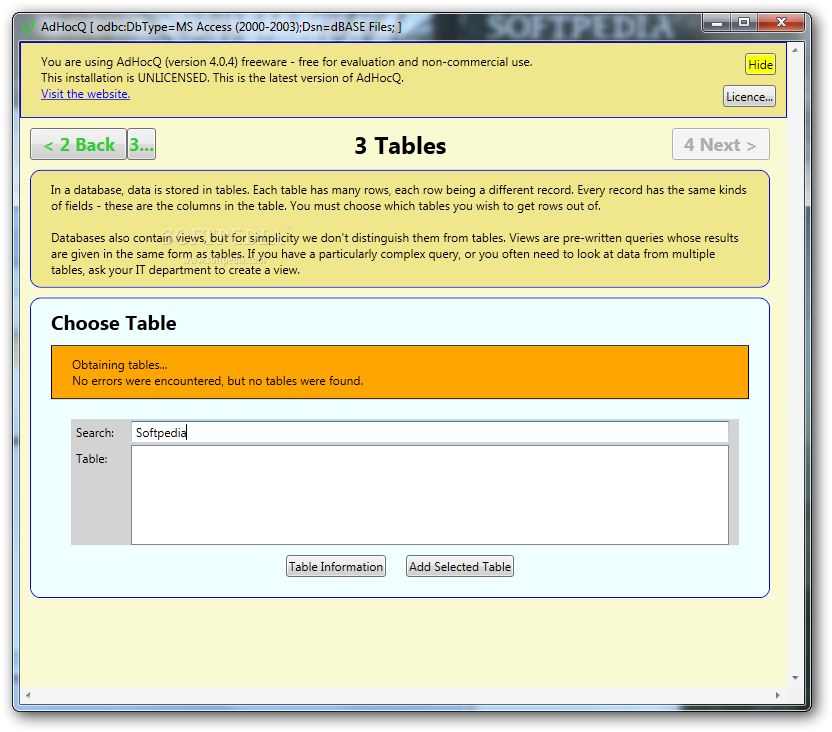Show Table Information
The width and height of the screenshot is (832, 732).
point(335,567)
